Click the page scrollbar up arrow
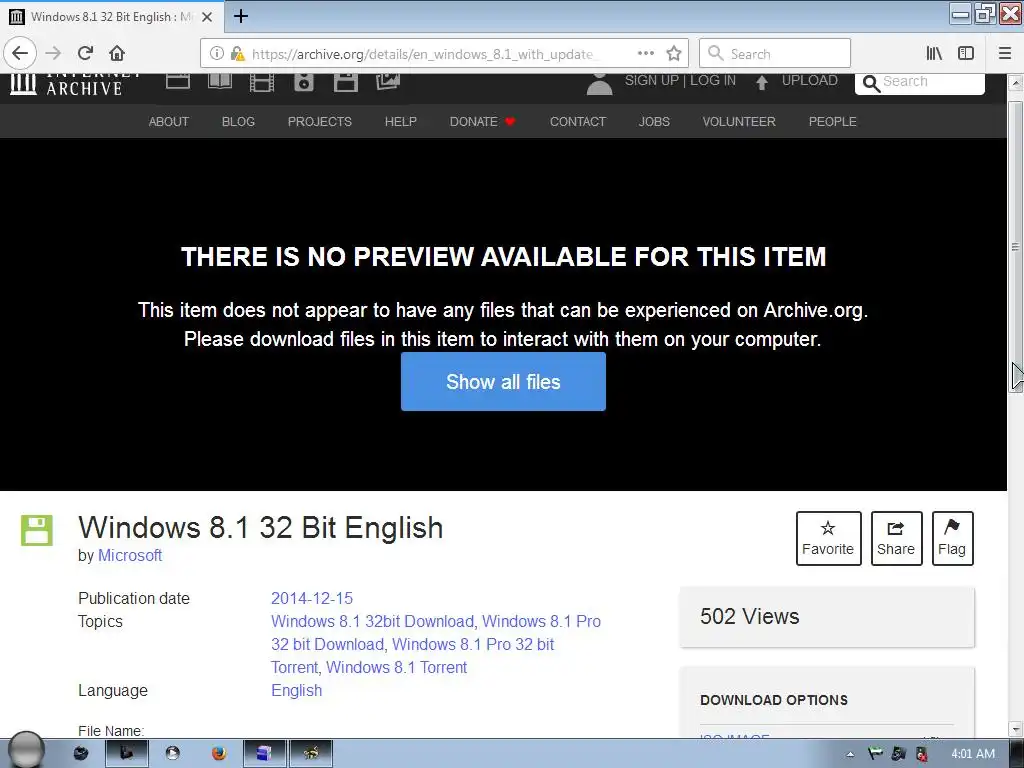This screenshot has height=768, width=1024. point(1016,83)
